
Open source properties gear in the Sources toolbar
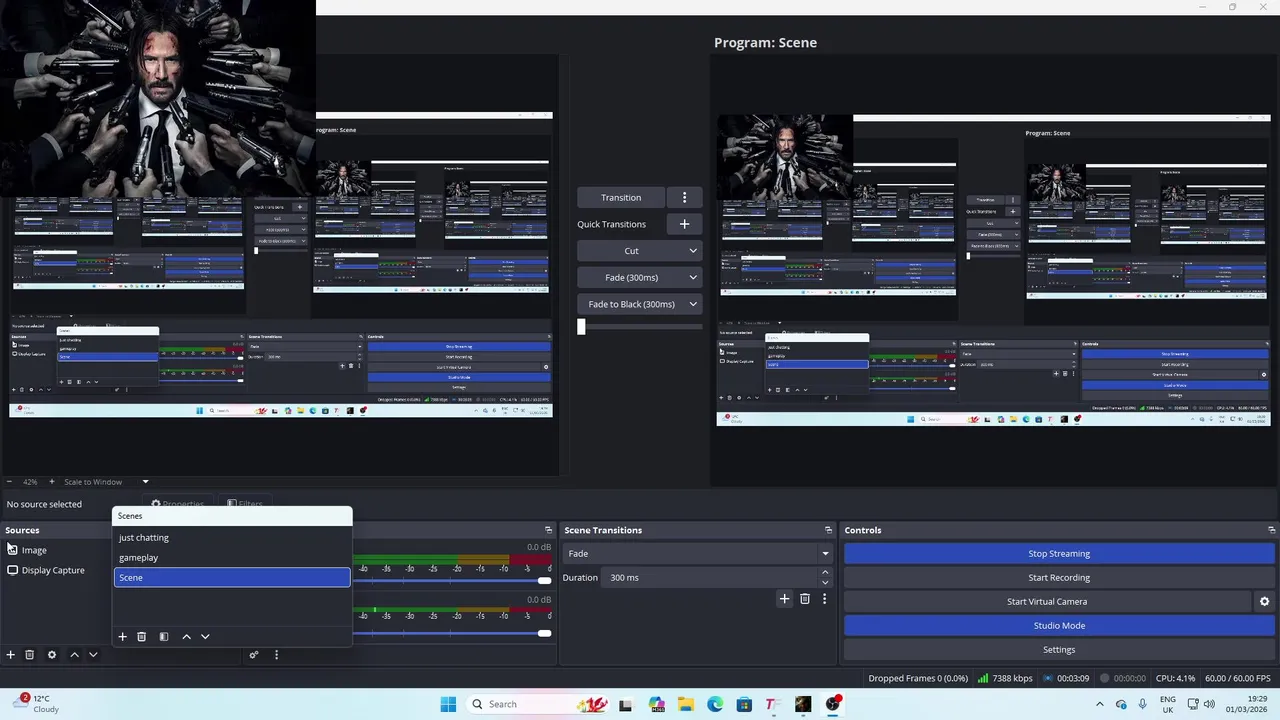(52, 655)
